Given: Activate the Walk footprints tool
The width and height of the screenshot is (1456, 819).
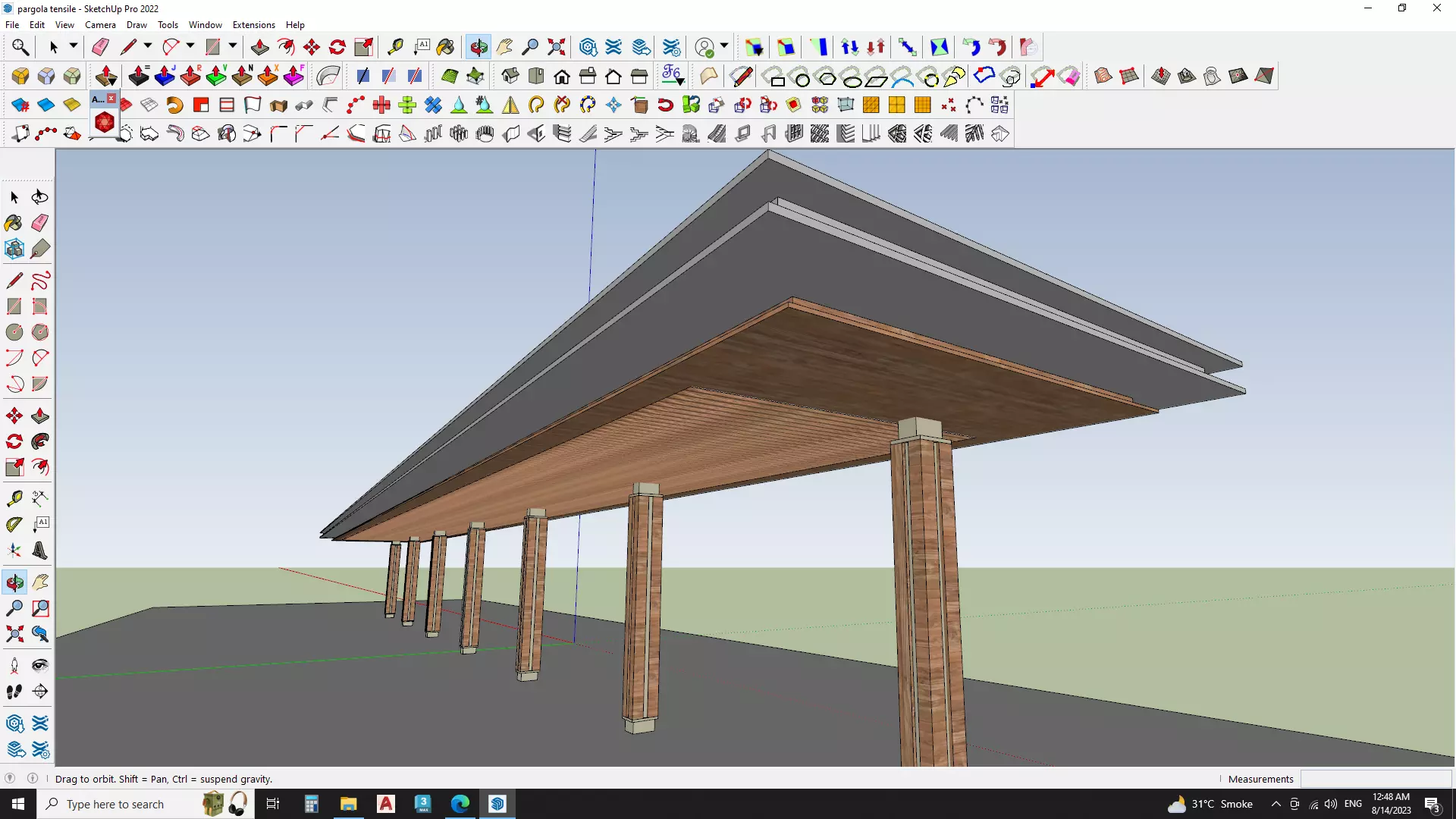Looking at the screenshot, I should (x=14, y=692).
